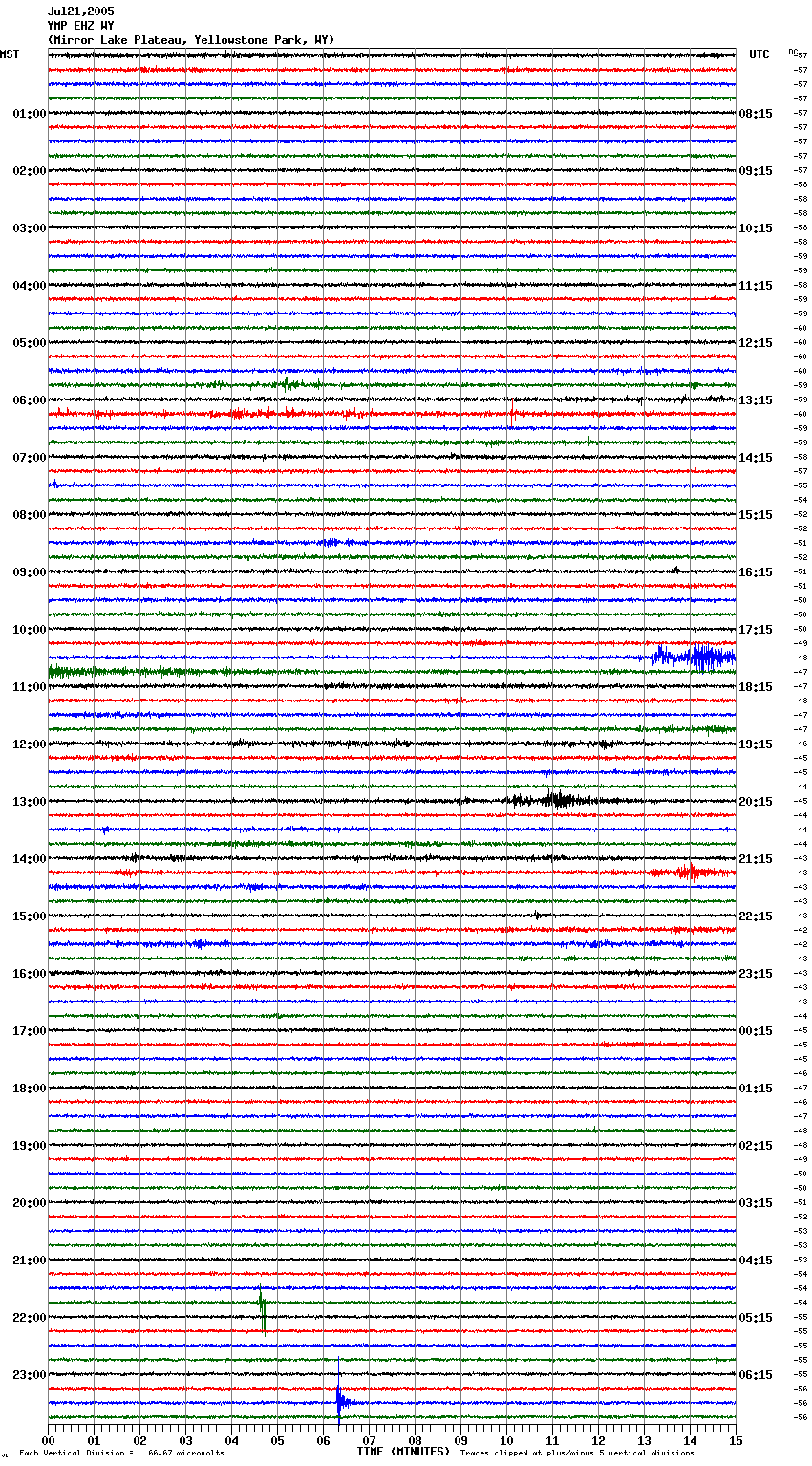
Task: Click the 18:00 MST time label
Action: [30, 1089]
